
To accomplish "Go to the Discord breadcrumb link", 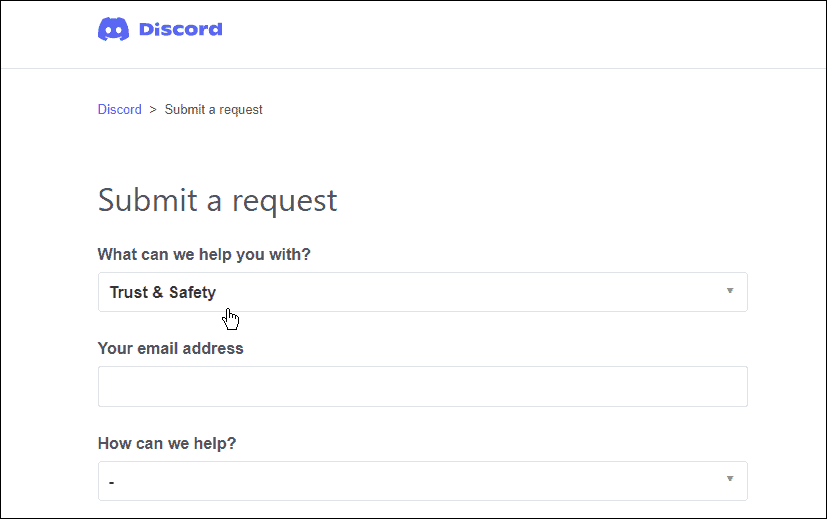I will tap(119, 110).
